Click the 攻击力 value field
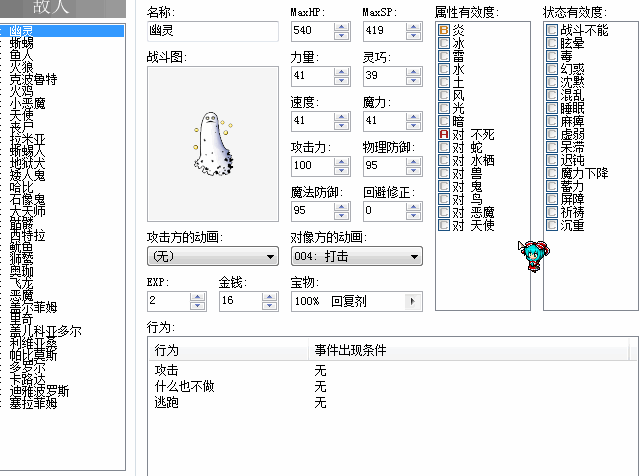The width and height of the screenshot is (640, 476). pyautogui.click(x=313, y=166)
